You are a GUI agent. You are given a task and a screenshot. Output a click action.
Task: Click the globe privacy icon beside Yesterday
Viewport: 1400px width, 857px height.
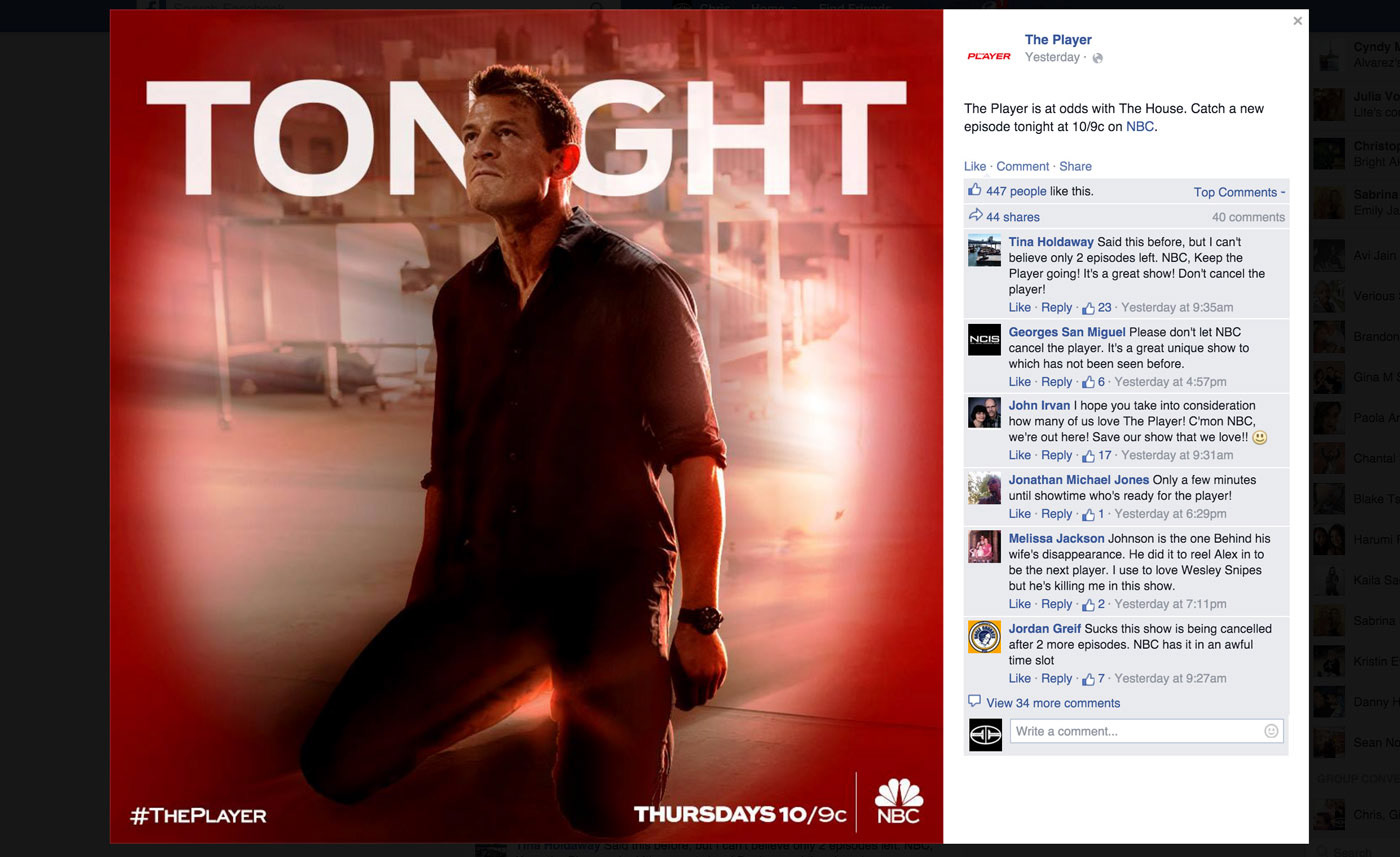[x=1097, y=58]
